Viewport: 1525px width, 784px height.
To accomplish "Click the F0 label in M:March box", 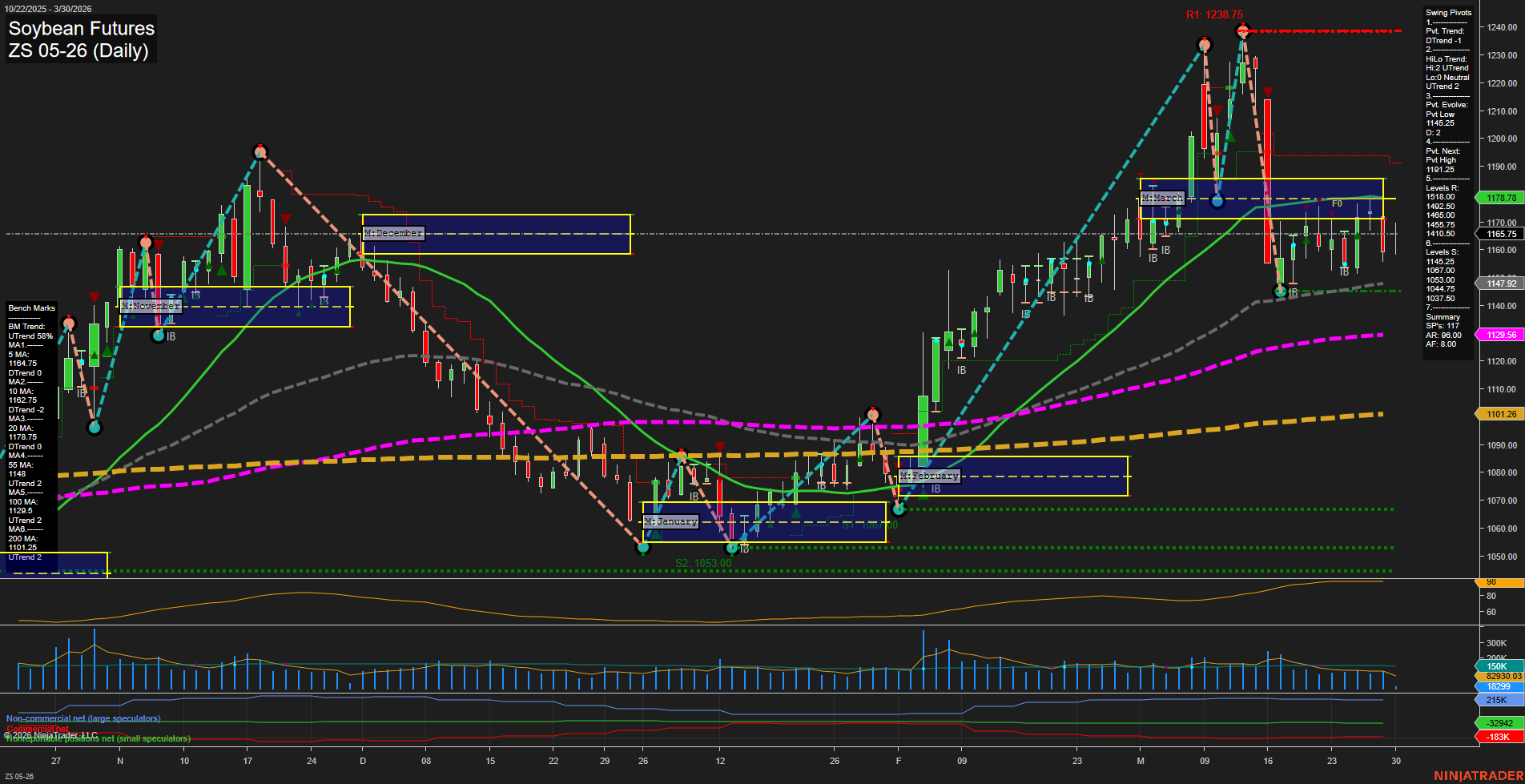I will tap(1337, 204).
